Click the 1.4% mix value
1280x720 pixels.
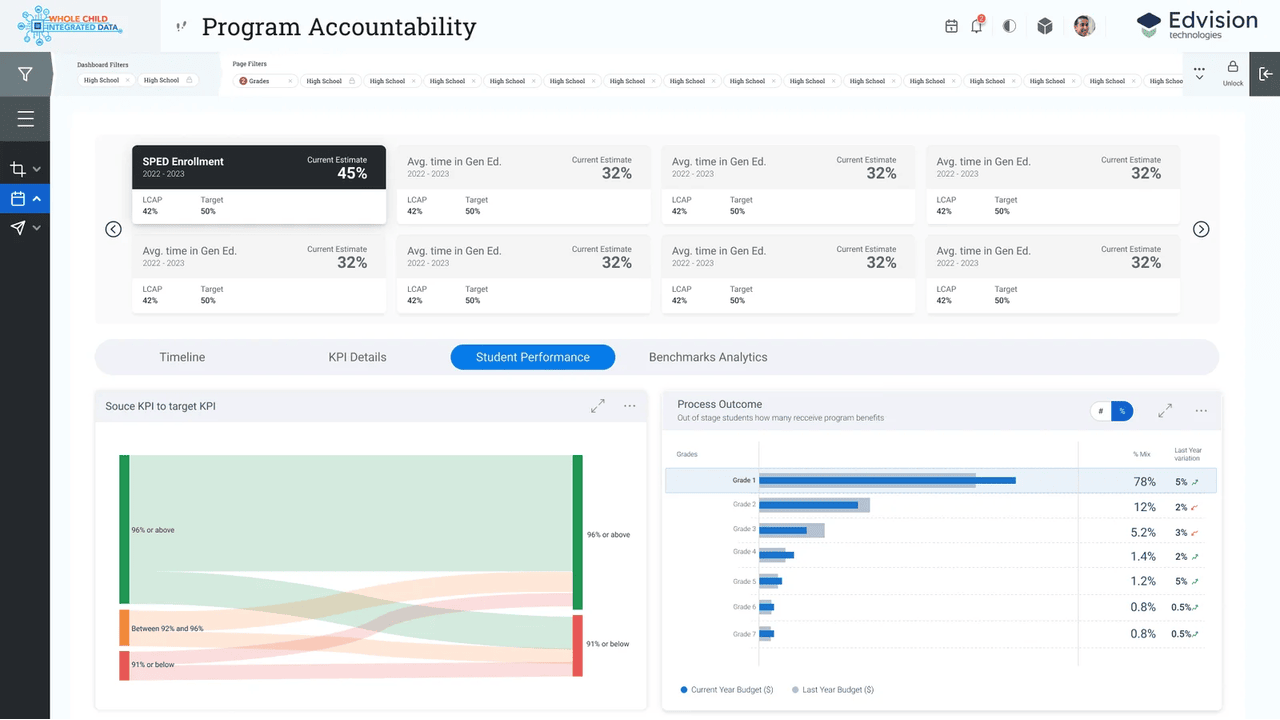coord(1143,557)
